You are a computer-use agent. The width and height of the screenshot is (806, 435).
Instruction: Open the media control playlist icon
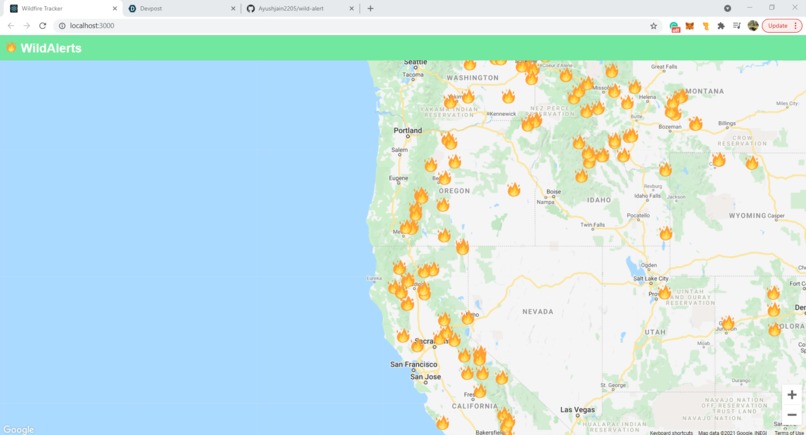[737, 26]
